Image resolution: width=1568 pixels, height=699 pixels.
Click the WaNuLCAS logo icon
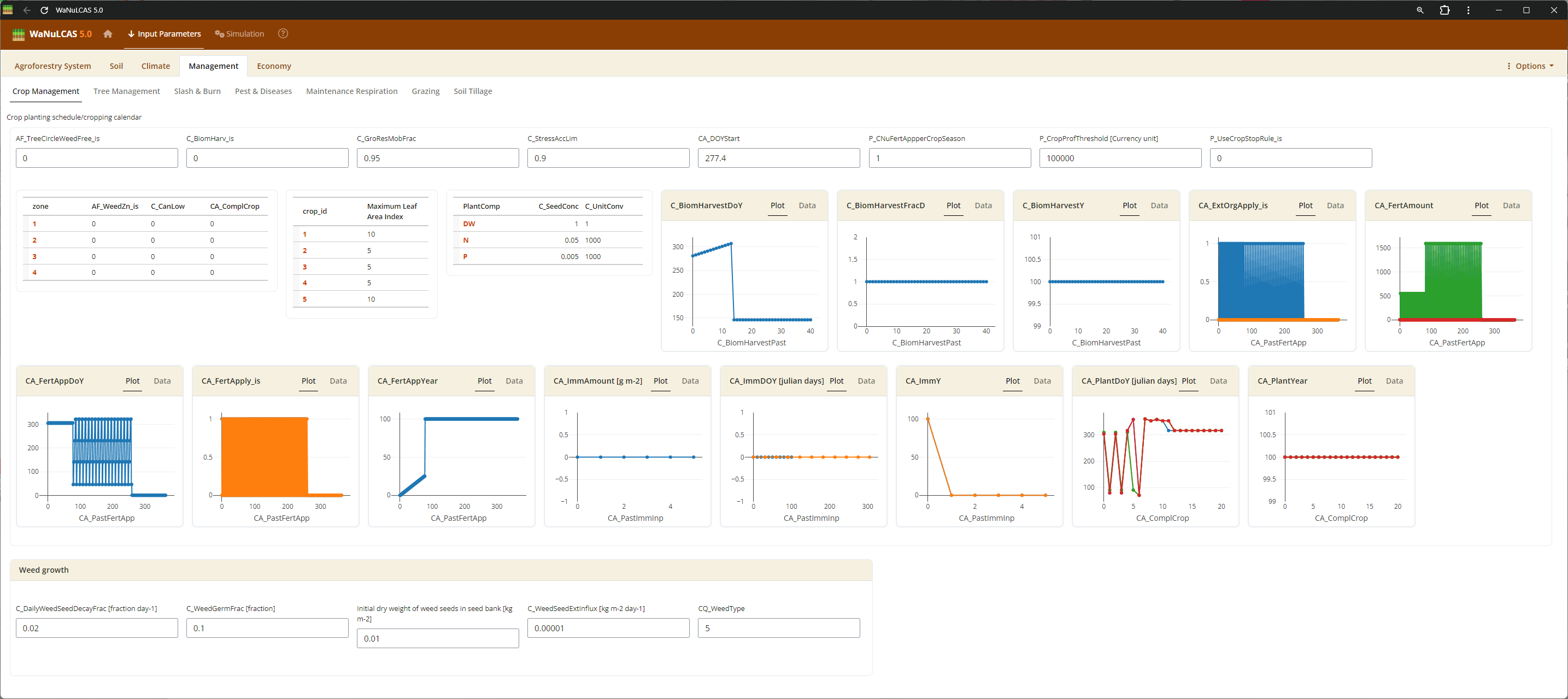(18, 35)
